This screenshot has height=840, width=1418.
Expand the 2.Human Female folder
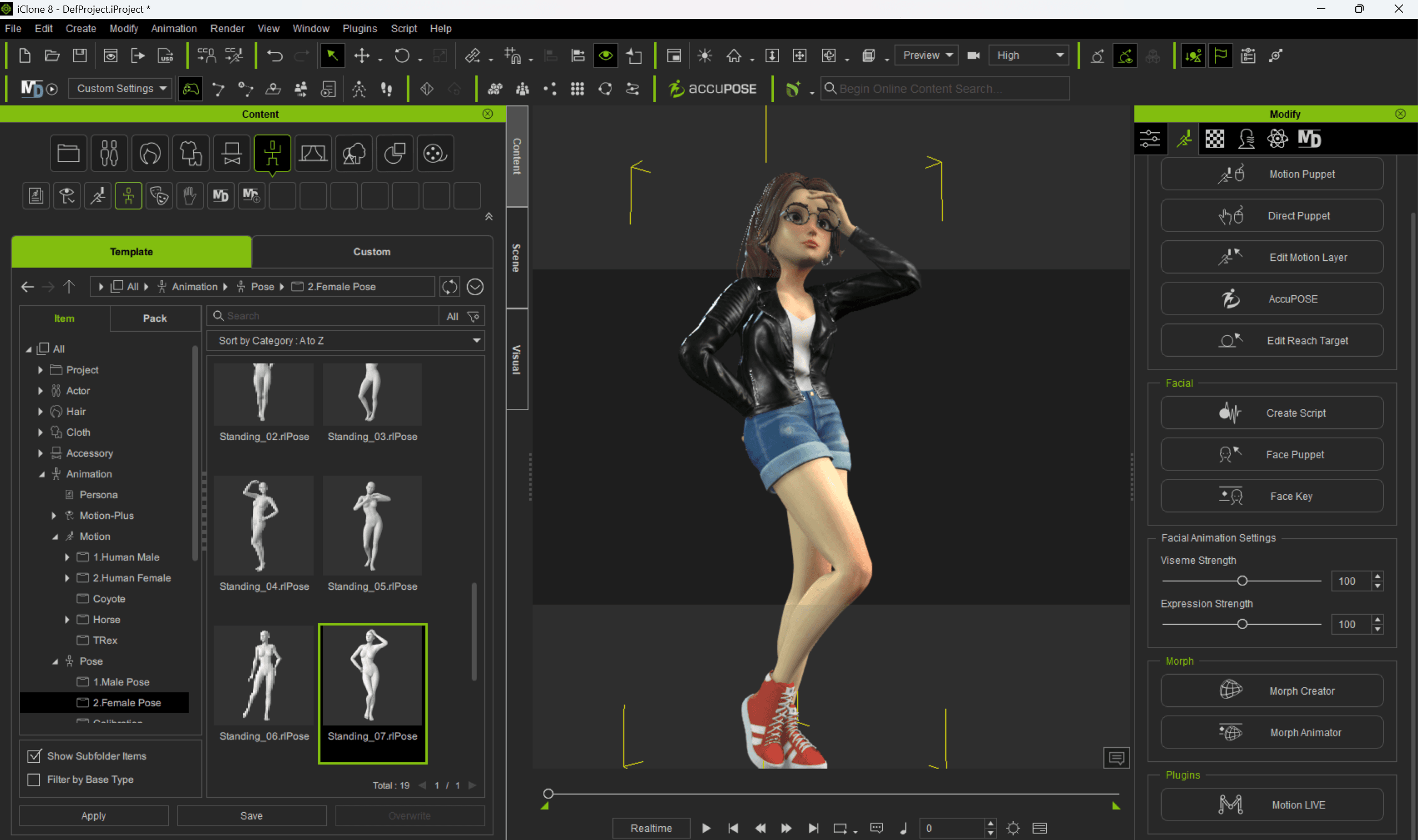pos(67,578)
